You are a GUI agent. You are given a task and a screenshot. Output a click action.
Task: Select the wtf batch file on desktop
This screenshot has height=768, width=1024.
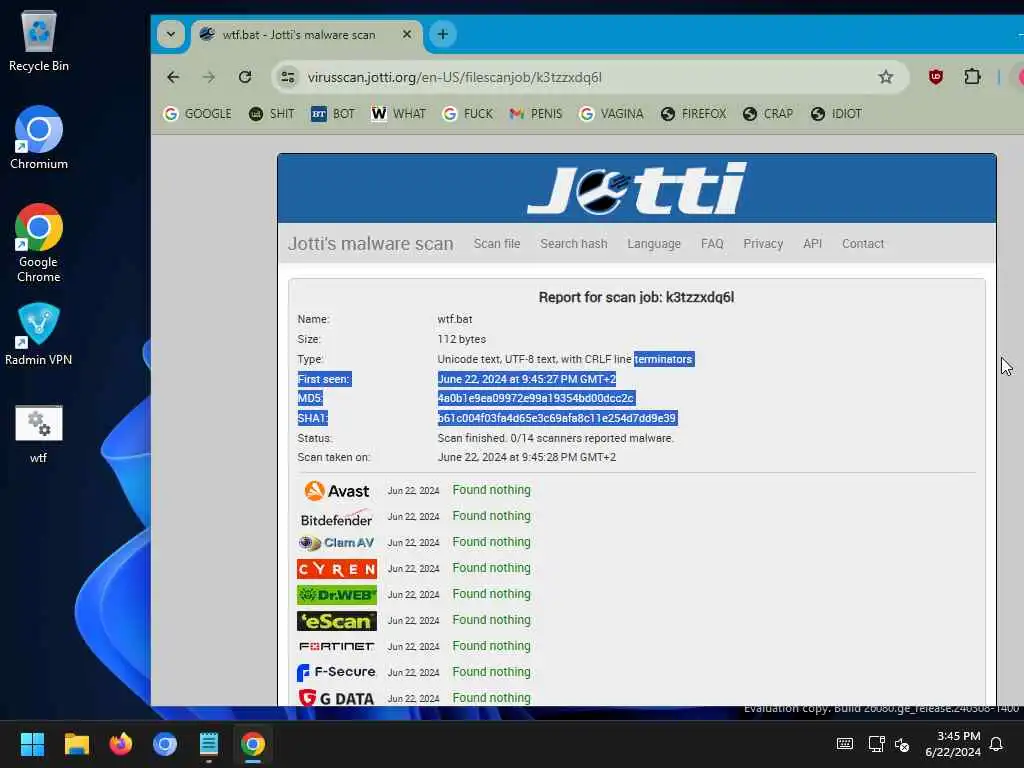coord(39,434)
